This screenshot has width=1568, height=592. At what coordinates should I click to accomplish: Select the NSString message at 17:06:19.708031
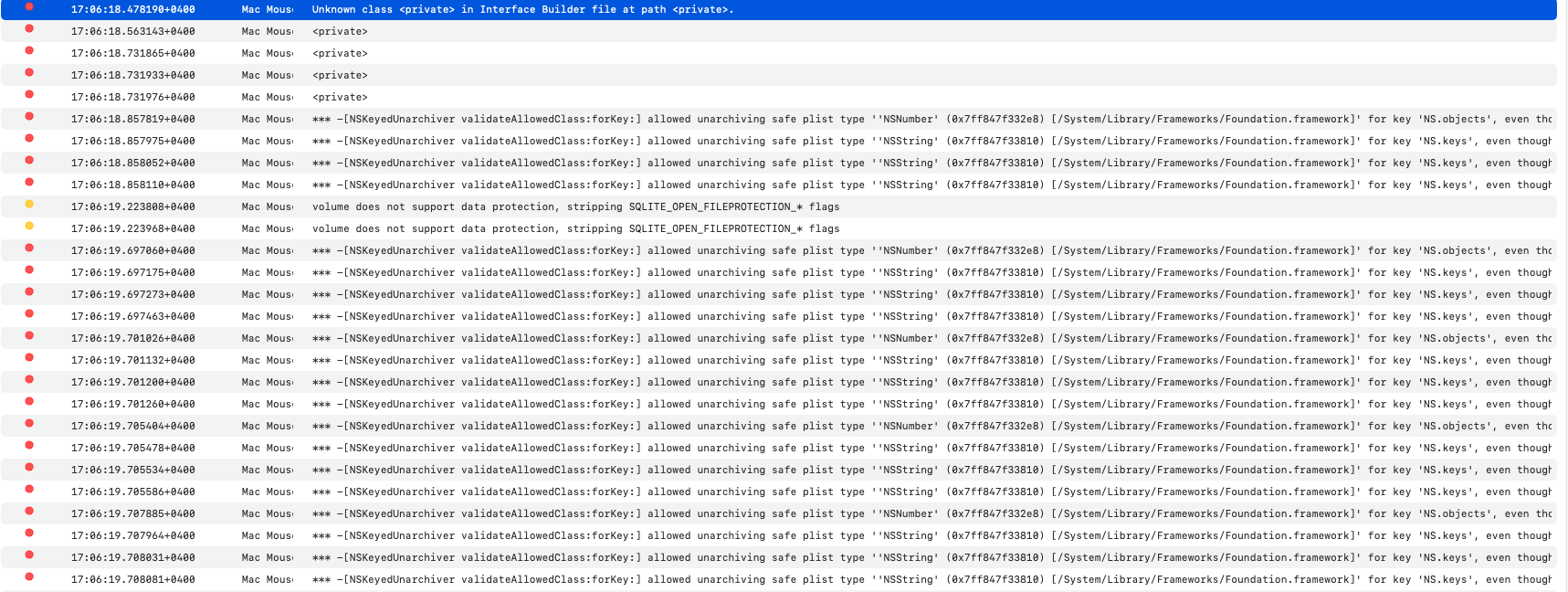[931, 557]
